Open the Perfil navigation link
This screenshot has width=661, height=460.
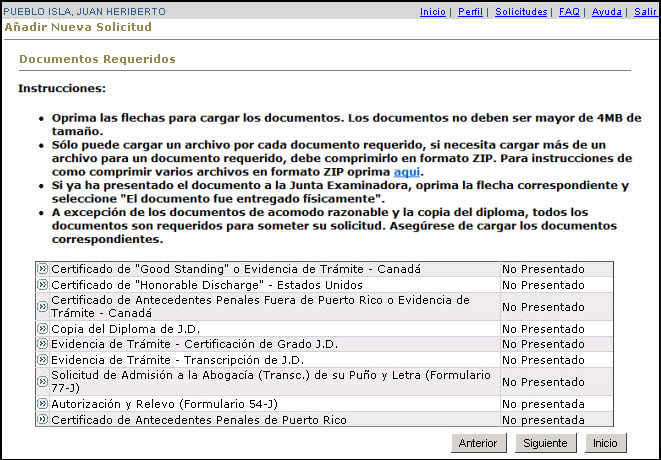471,12
